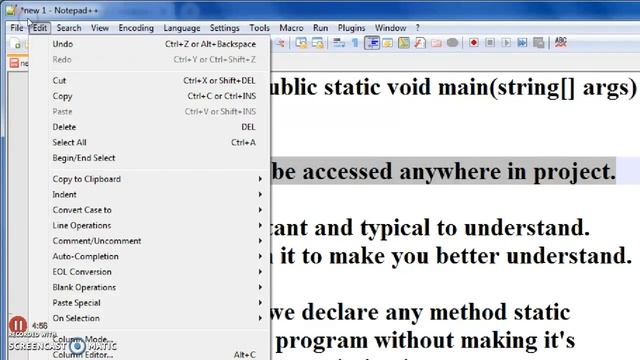Open the Encoding menu
Image resolution: width=640 pixels, height=360 pixels.
136,28
